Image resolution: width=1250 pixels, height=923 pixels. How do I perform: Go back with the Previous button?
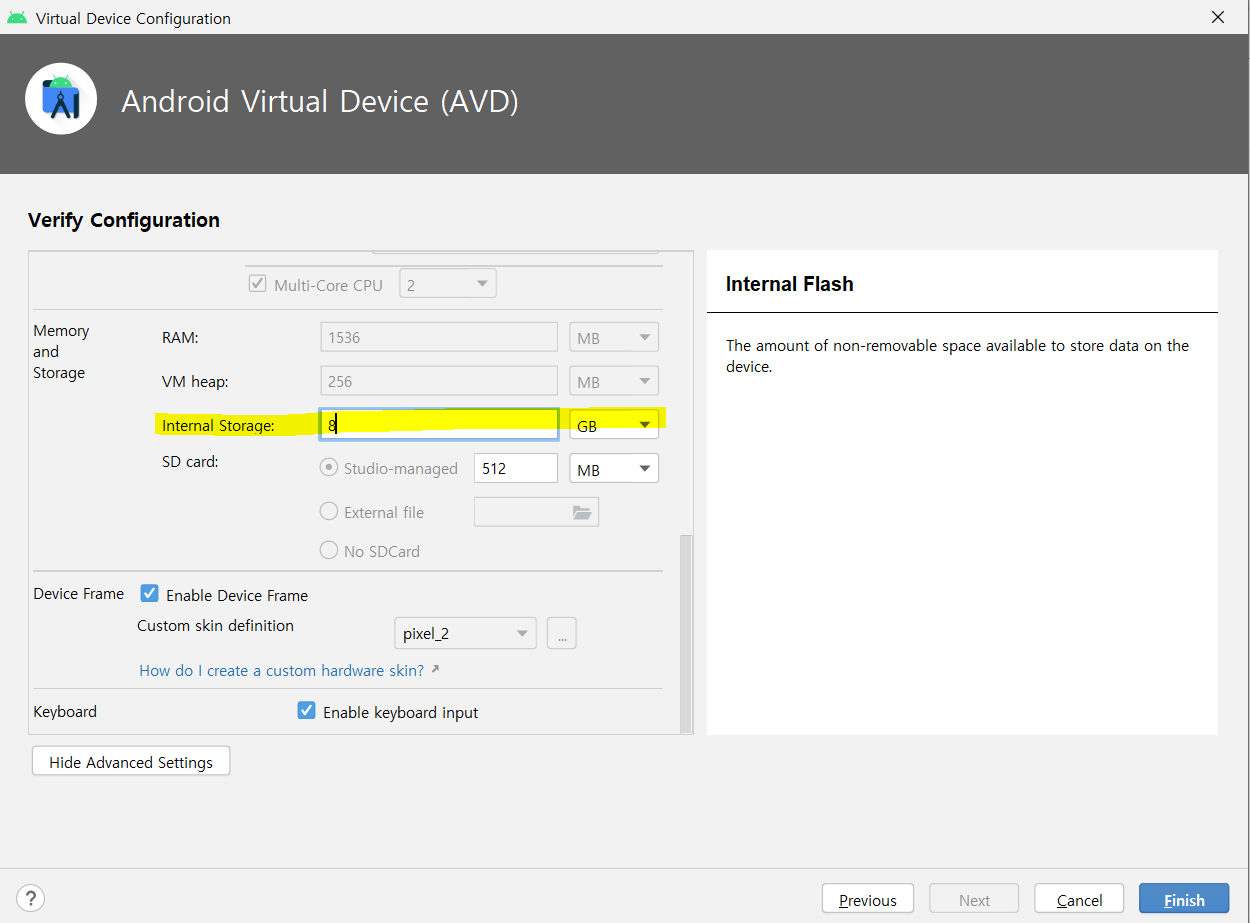point(868,900)
